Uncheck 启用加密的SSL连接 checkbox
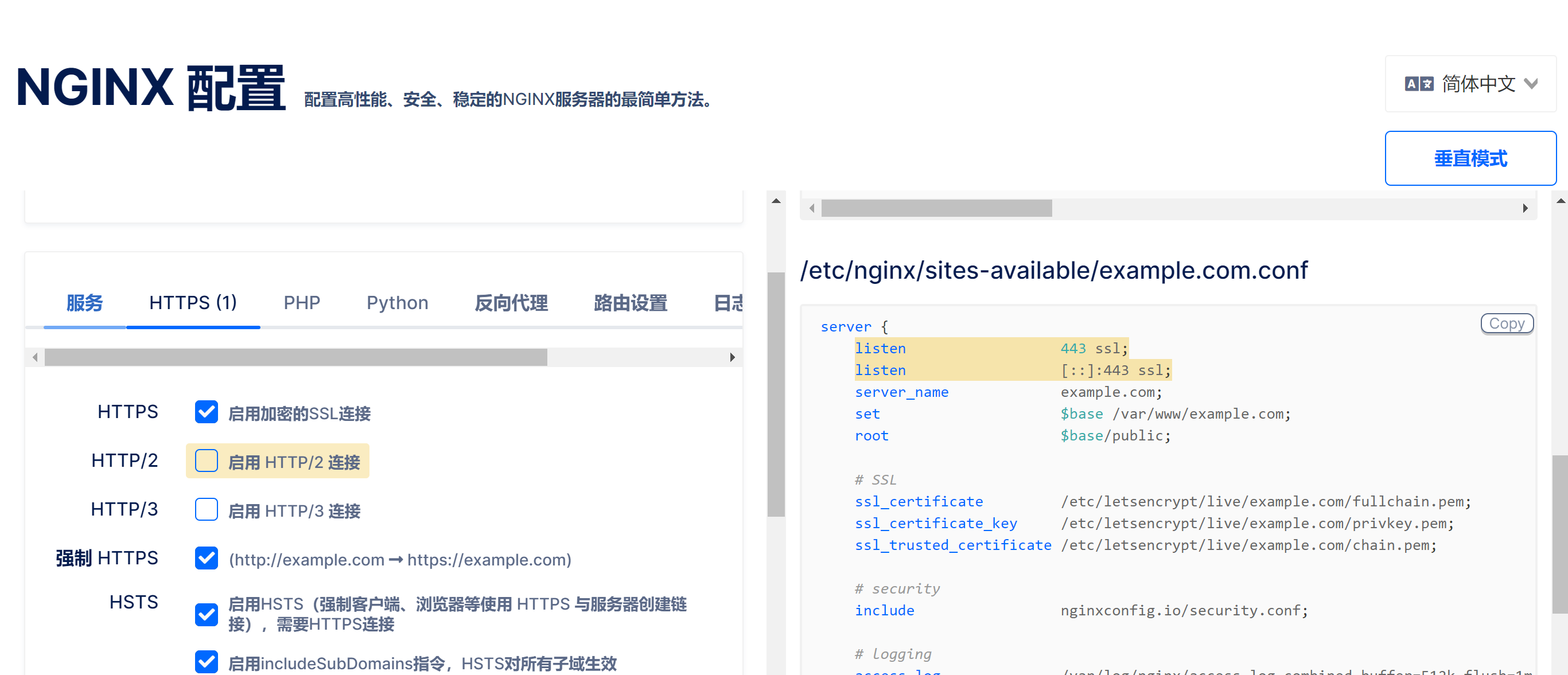 coord(207,412)
